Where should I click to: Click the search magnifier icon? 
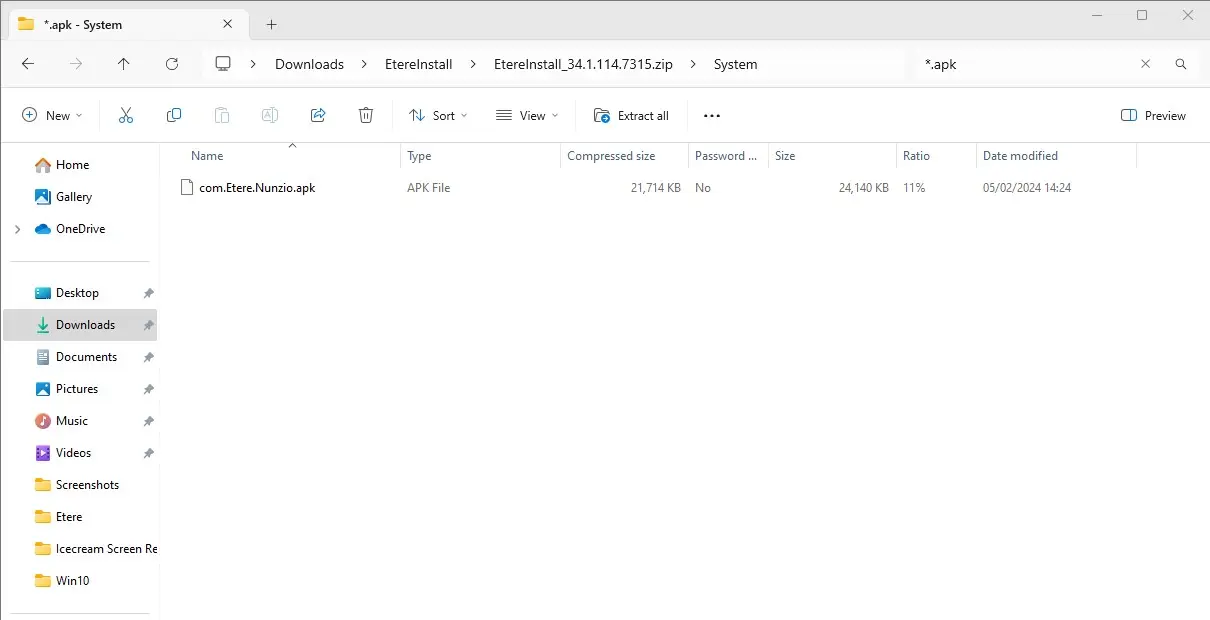(1181, 64)
